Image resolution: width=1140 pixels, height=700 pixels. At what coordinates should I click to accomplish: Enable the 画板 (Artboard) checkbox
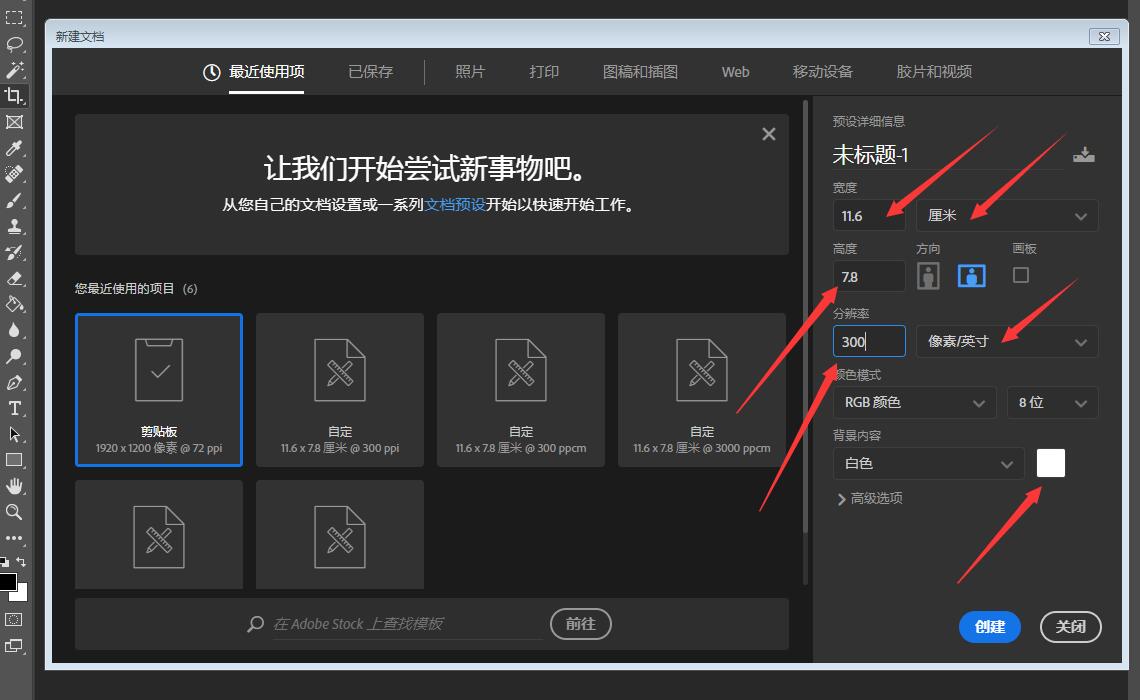pos(1021,275)
